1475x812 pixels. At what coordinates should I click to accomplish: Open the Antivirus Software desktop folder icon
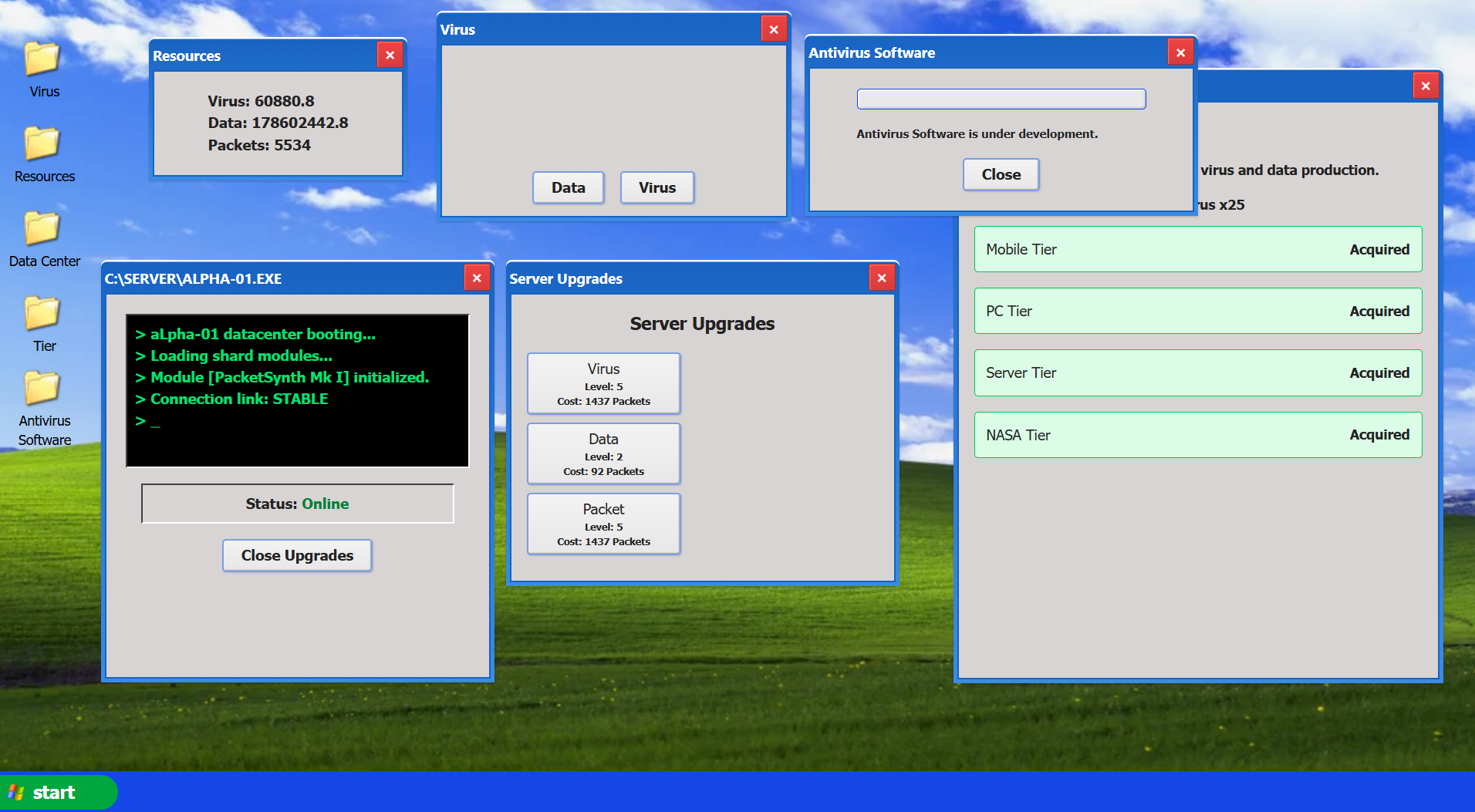44,409
